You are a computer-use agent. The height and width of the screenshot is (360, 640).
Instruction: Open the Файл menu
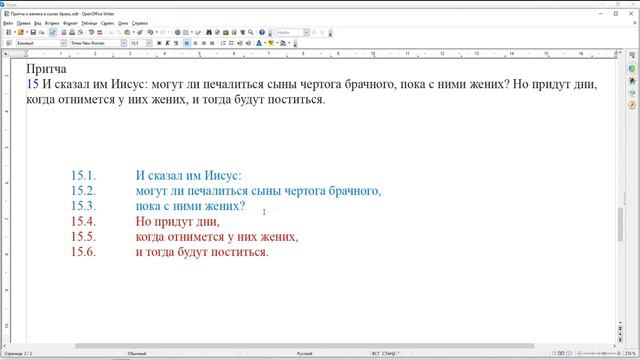(8, 23)
